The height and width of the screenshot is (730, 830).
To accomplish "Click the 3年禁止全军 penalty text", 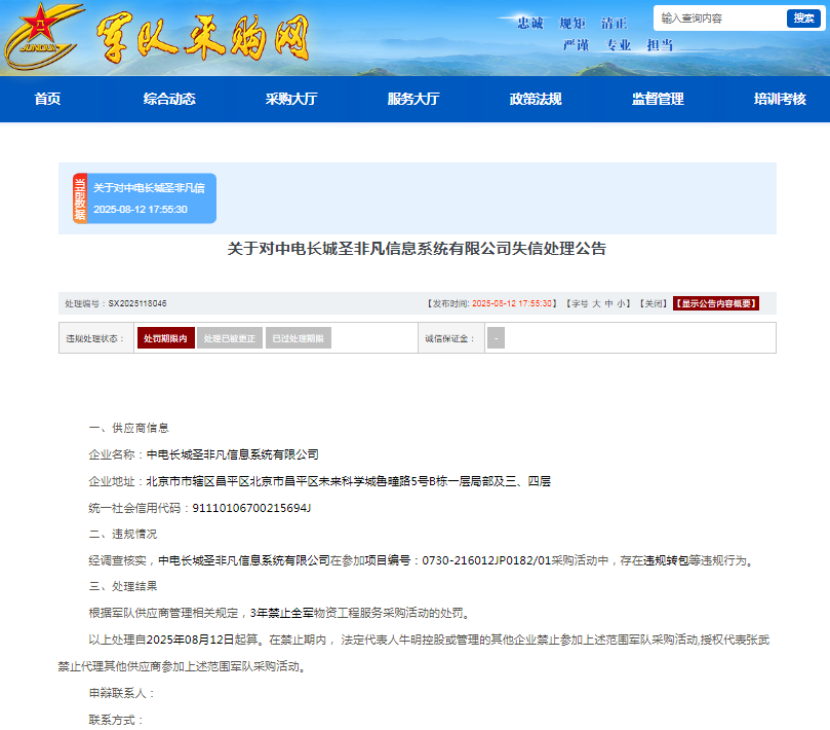I will (x=281, y=613).
